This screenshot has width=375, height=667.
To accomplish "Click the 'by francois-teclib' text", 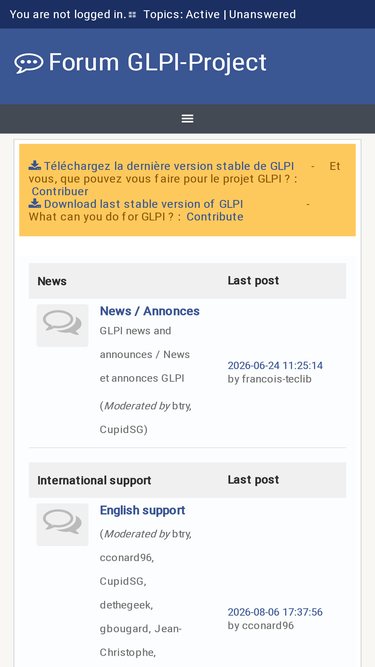I will [270, 379].
